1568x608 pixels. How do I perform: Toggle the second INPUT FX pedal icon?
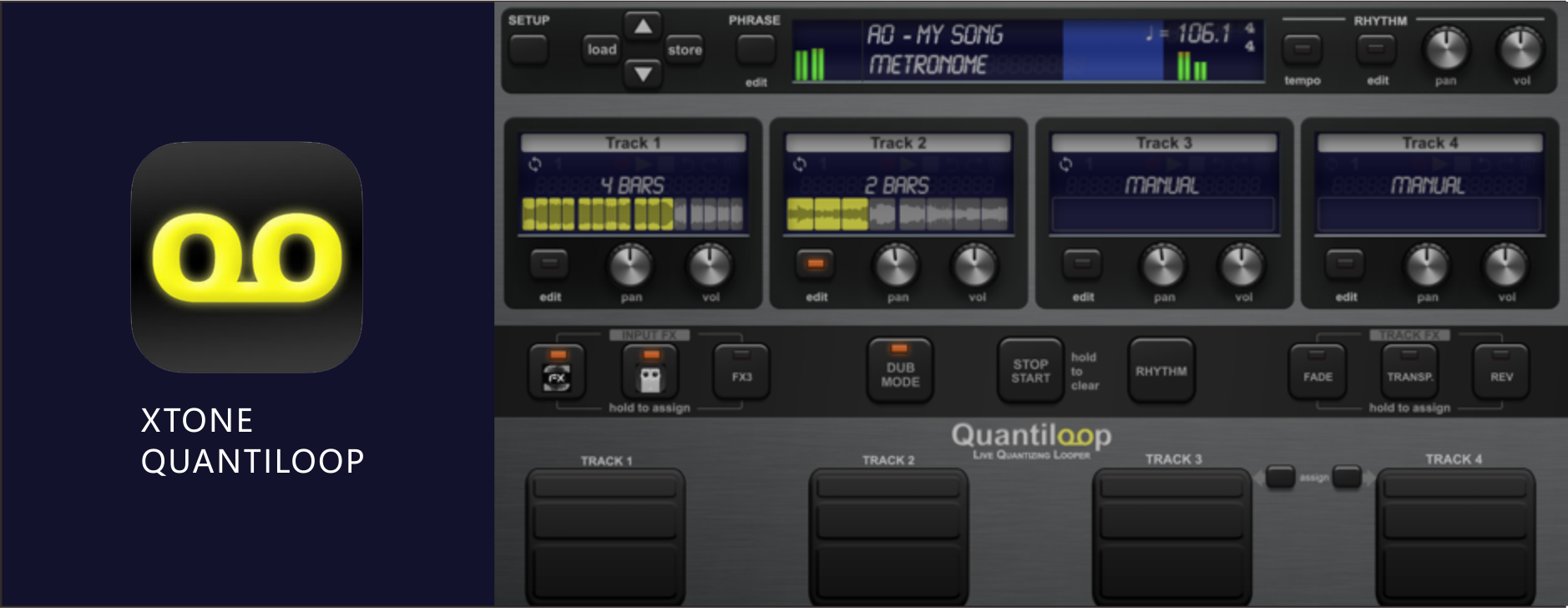tap(650, 371)
